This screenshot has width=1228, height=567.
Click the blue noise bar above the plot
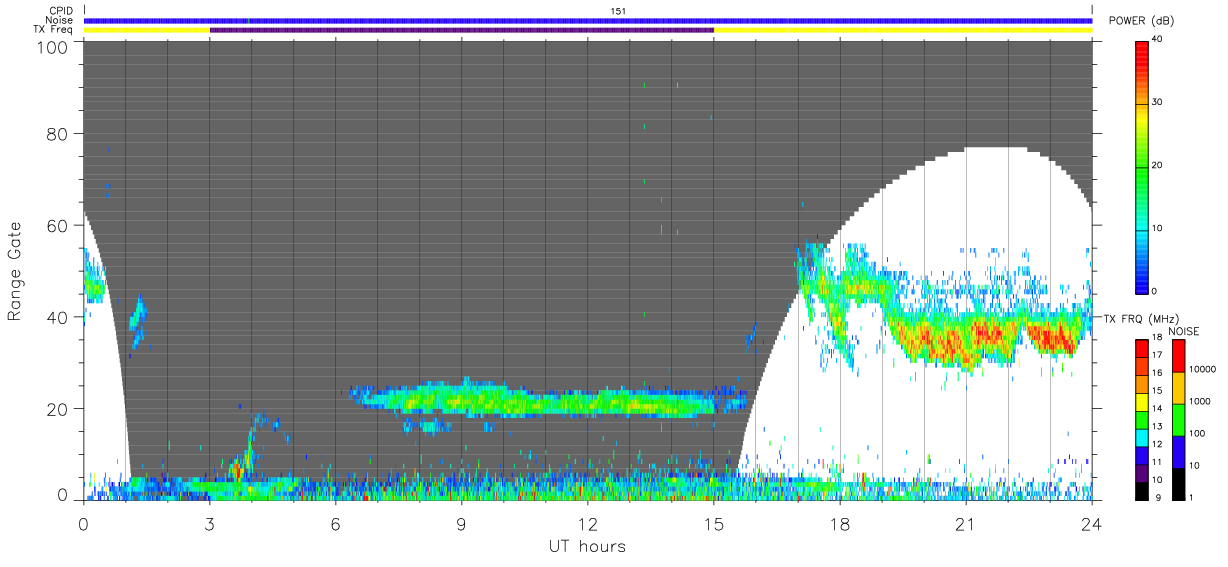(x=588, y=20)
